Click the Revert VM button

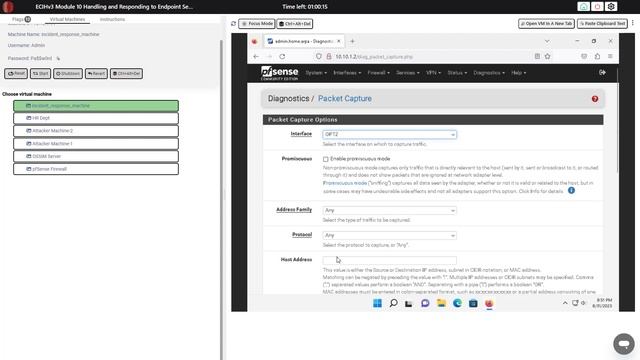pos(96,73)
